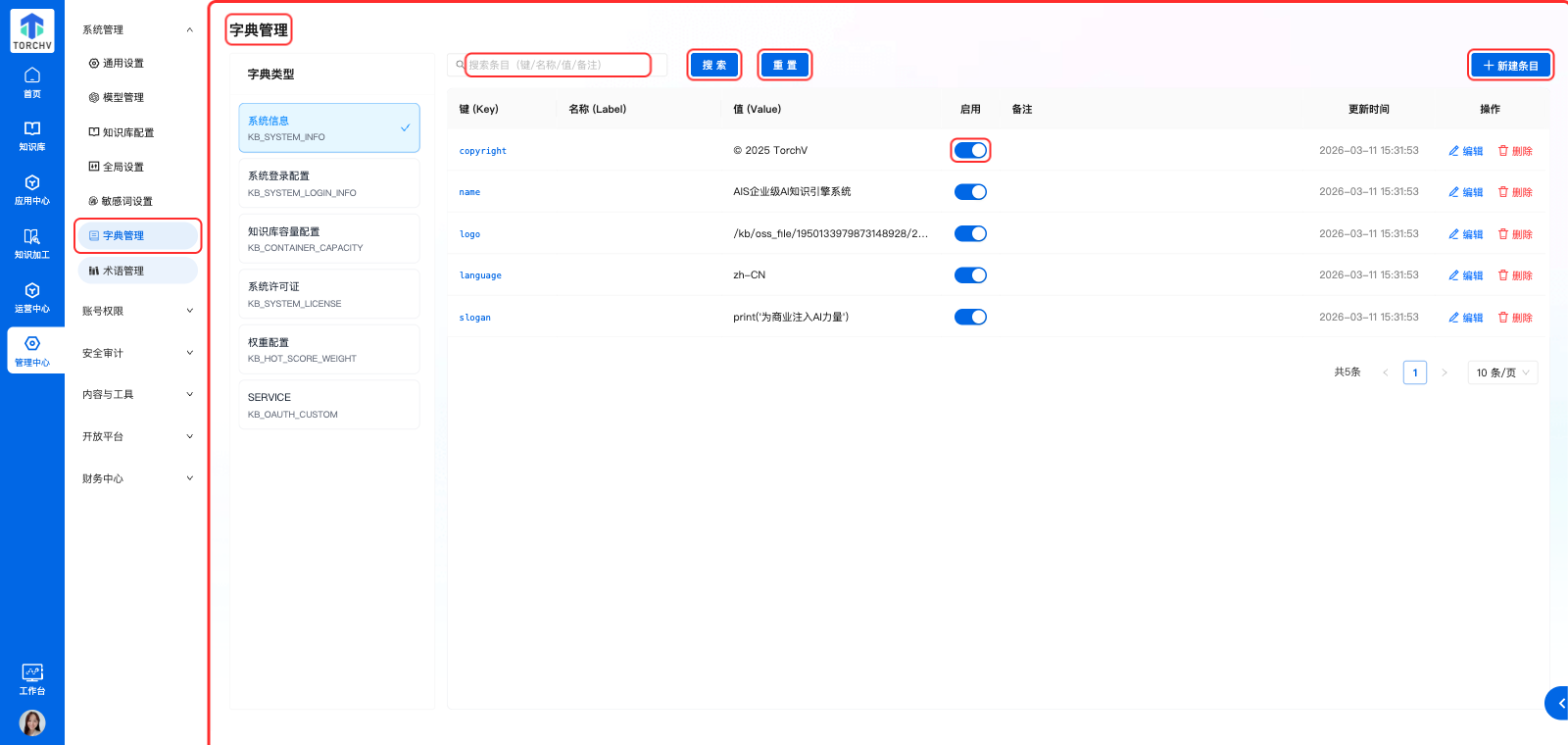Expand the 安全审计 menu group
The height and width of the screenshot is (745, 1568).
137,353
